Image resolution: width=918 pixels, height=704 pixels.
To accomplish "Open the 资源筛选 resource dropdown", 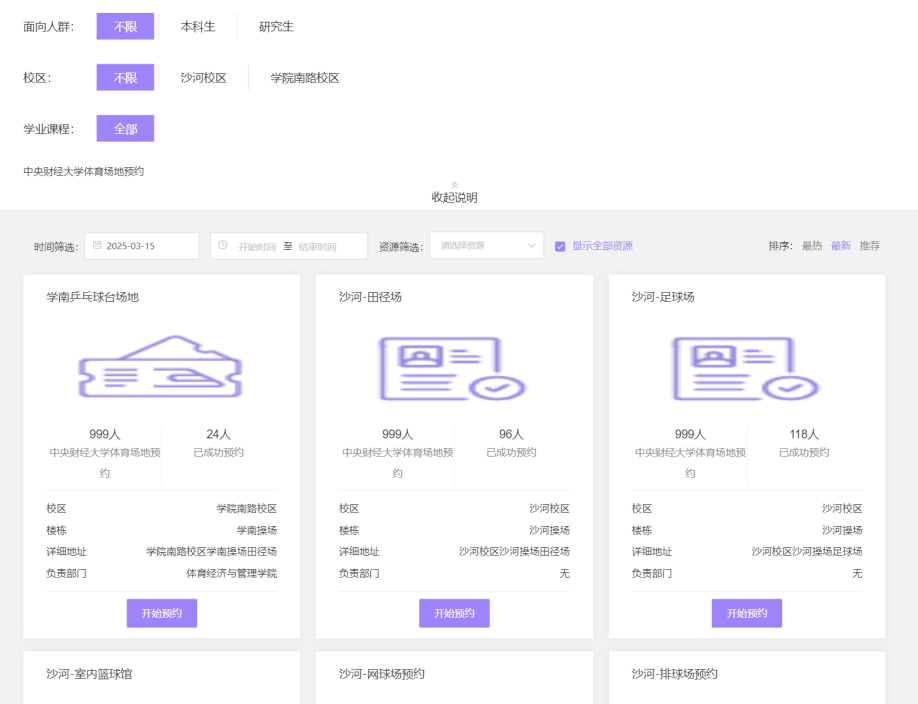I will (487, 246).
